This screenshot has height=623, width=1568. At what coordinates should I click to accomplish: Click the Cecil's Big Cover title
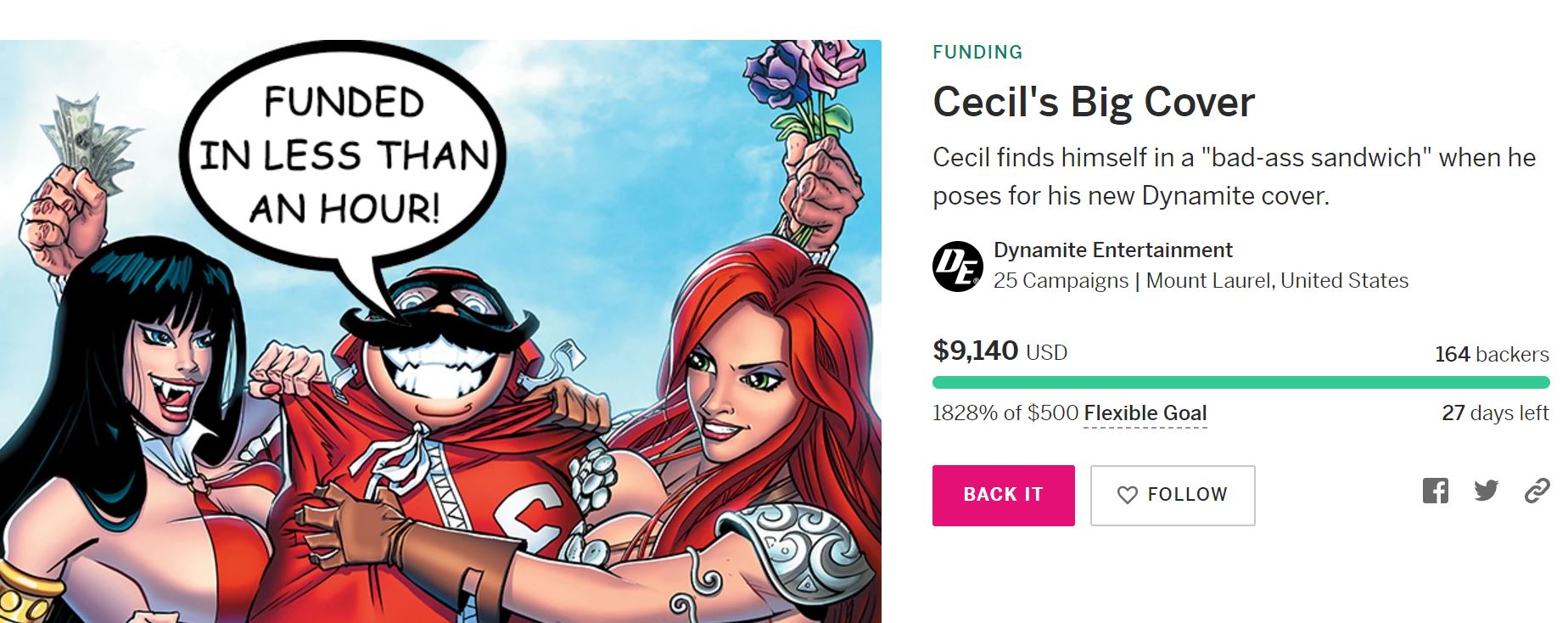point(1093,102)
